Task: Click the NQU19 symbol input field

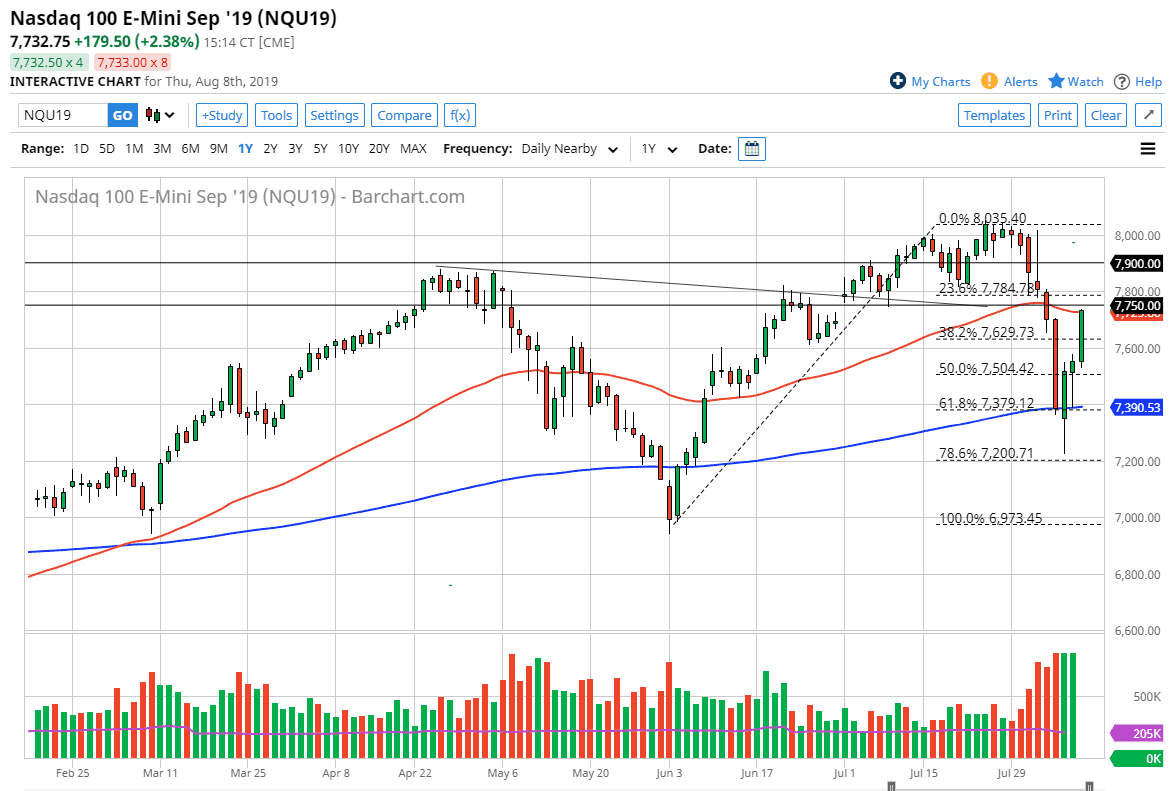Action: (x=60, y=115)
